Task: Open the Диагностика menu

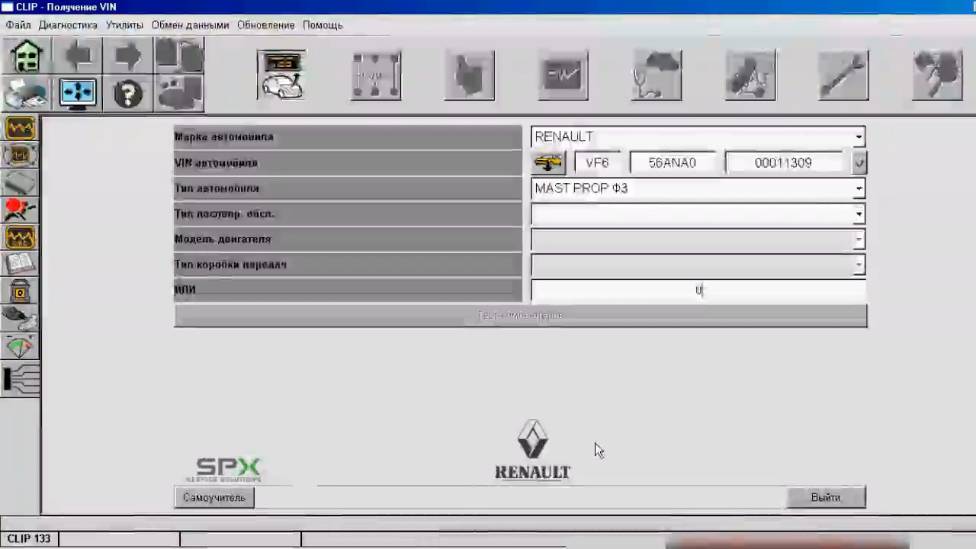Action: (68, 26)
